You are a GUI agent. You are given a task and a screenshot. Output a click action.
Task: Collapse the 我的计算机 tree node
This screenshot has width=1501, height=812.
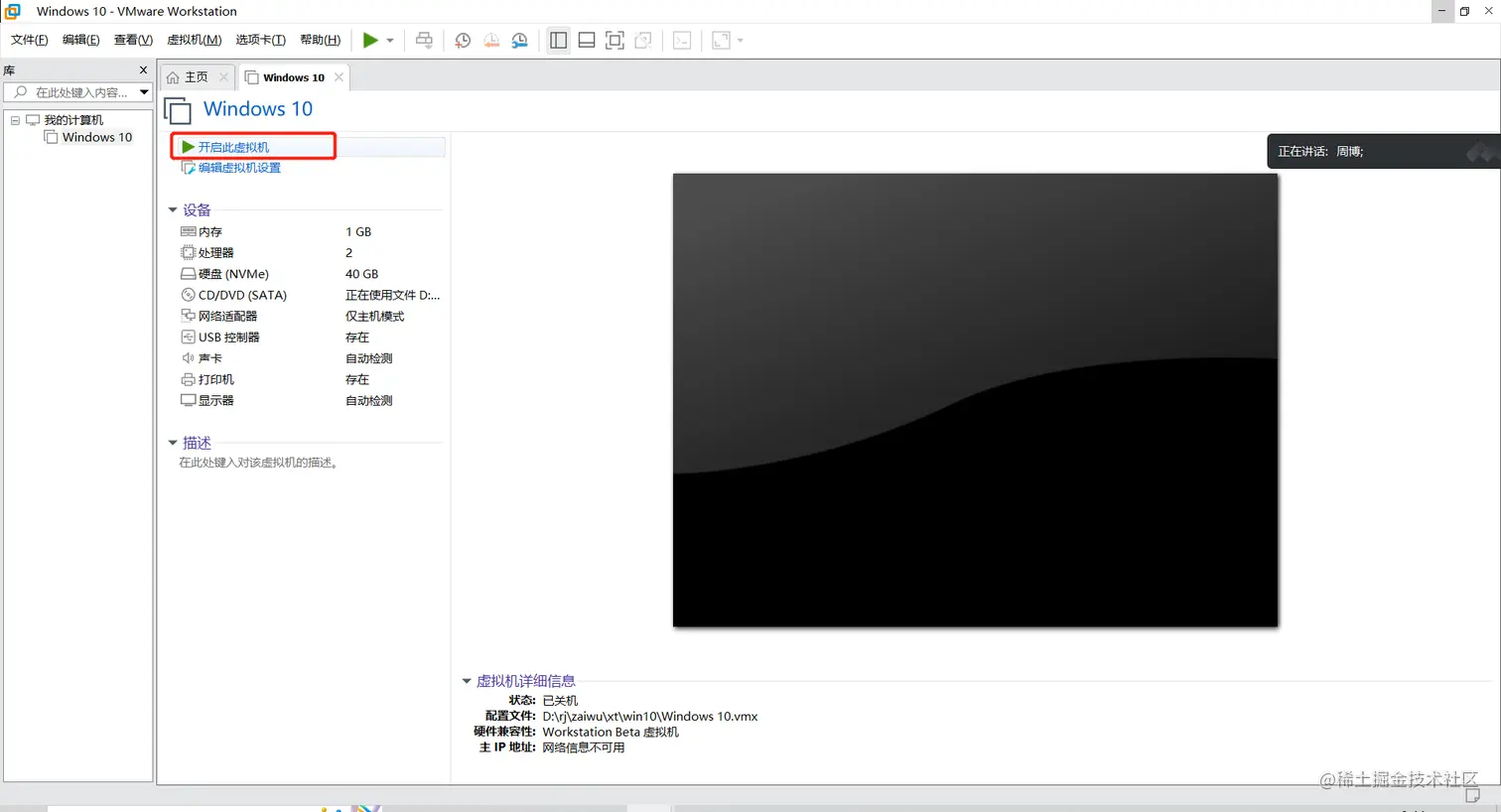pos(15,120)
